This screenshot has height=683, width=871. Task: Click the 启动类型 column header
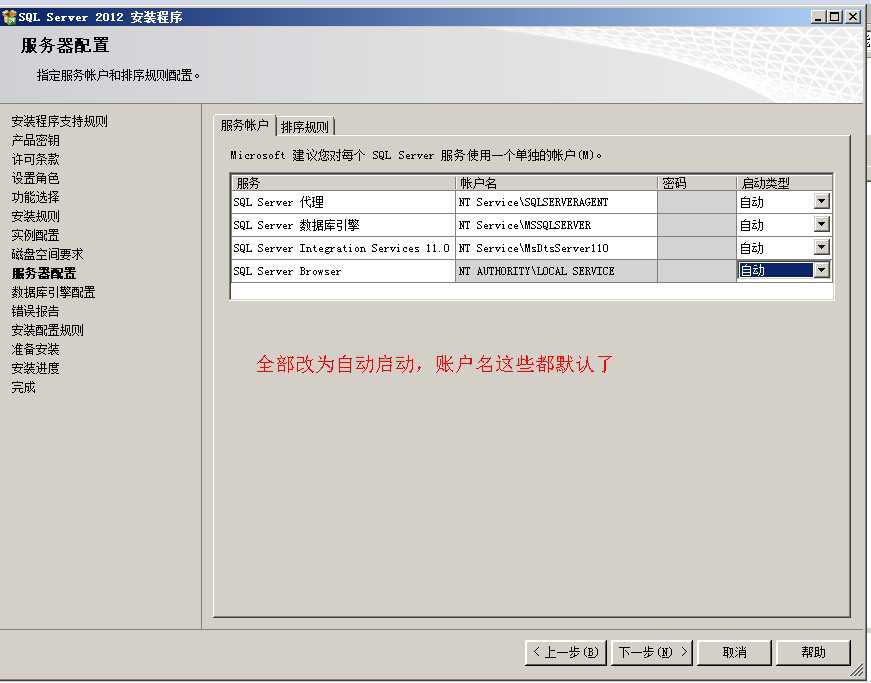(x=784, y=183)
